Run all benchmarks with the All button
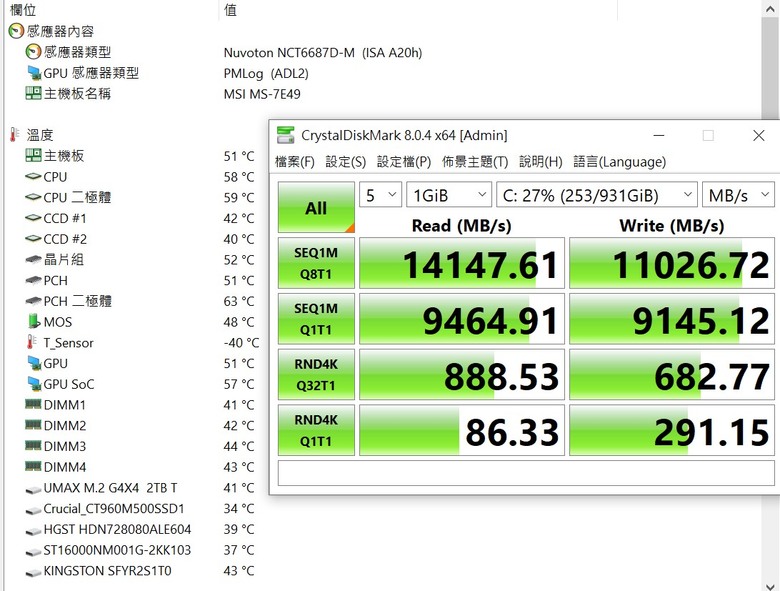 (x=316, y=207)
